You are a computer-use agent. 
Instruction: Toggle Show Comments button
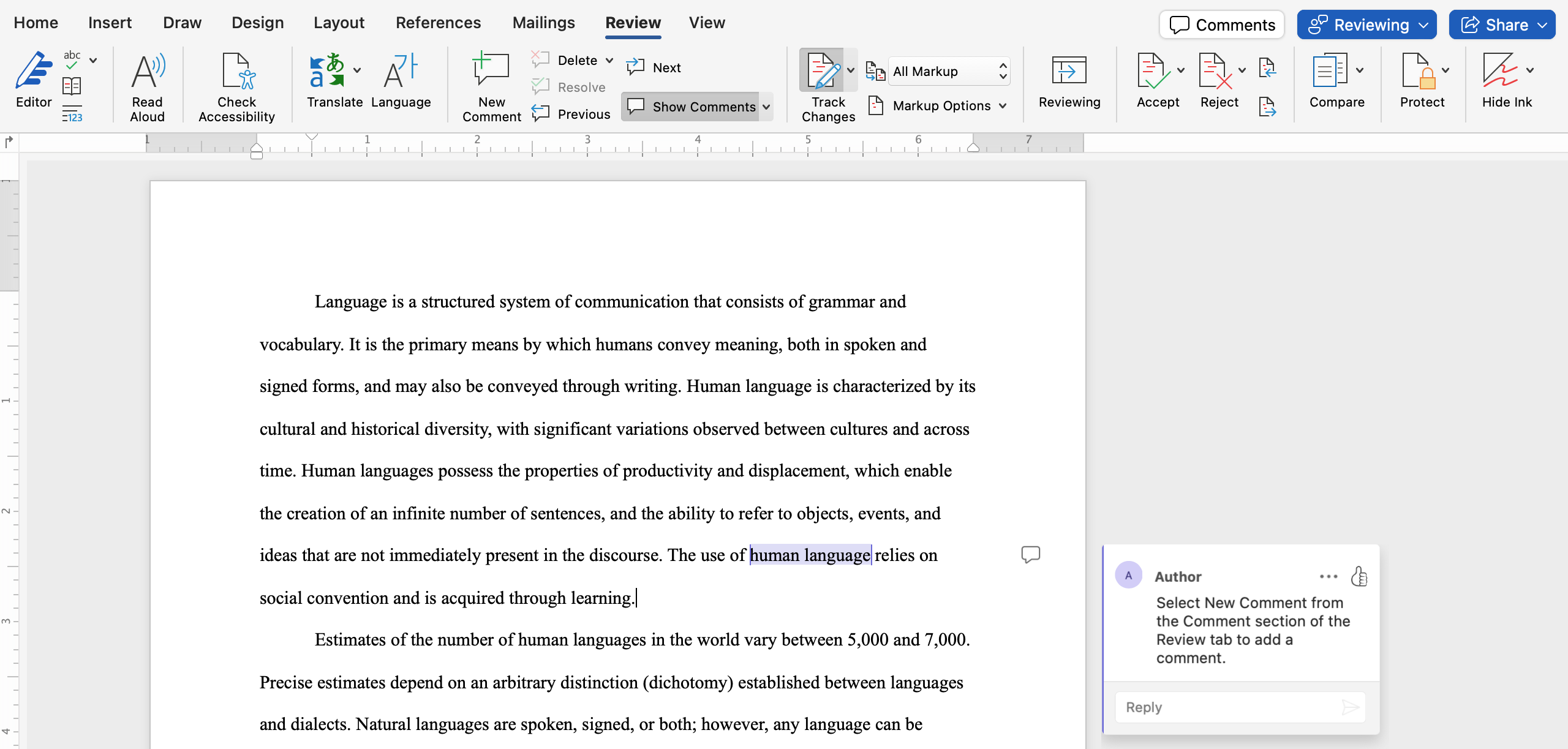[x=690, y=107]
